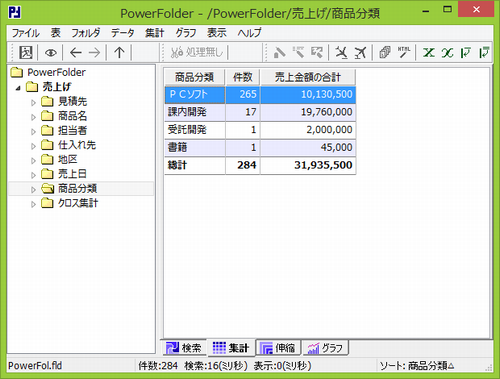500x379 pixels.
Task: Click the greyed pencil edit icon
Action: click(279, 52)
